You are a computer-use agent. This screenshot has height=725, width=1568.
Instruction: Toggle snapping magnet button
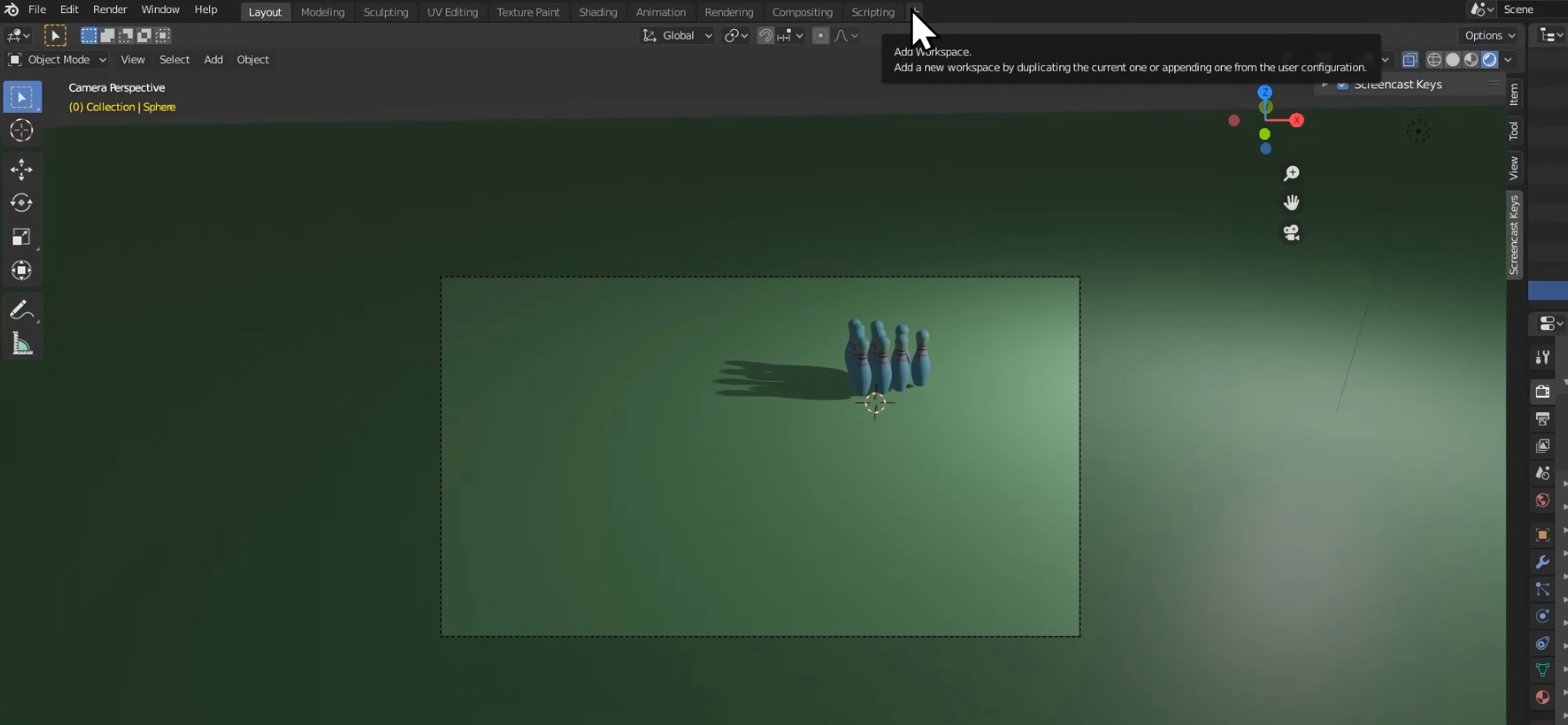765,36
